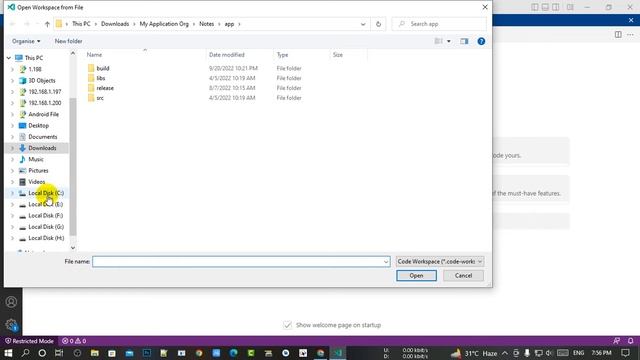The height and width of the screenshot is (360, 640).
Task: Select Local Disk (F:) in the tree
Action: 46,216
